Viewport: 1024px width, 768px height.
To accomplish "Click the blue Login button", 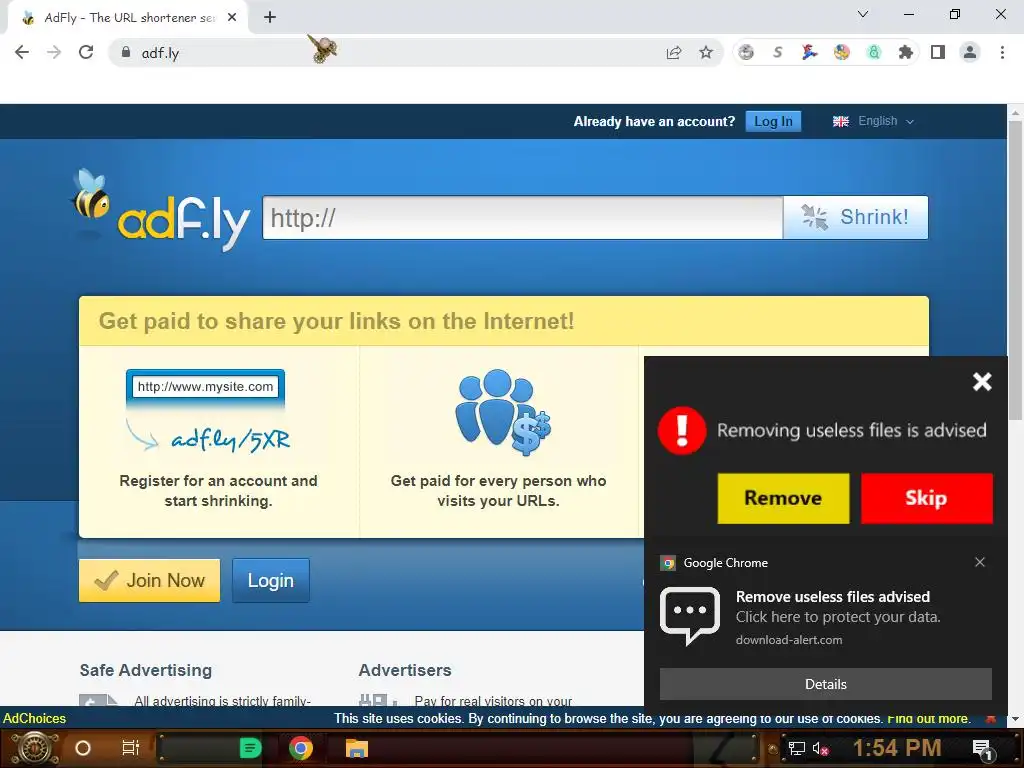I will point(270,580).
